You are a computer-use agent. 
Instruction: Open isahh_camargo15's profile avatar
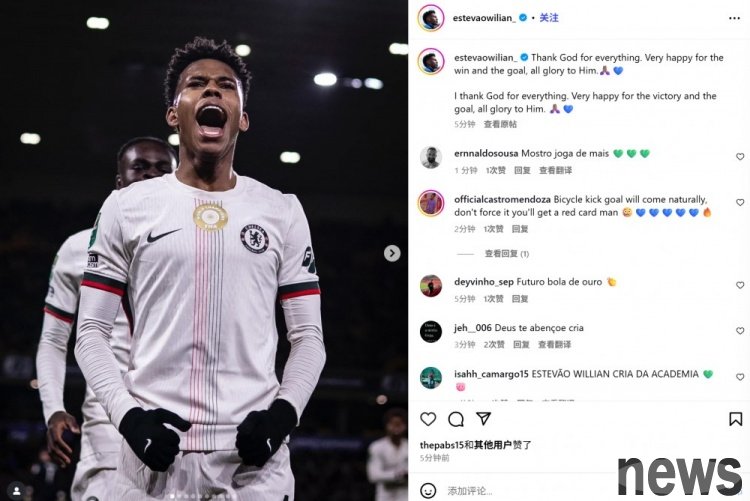click(430, 378)
